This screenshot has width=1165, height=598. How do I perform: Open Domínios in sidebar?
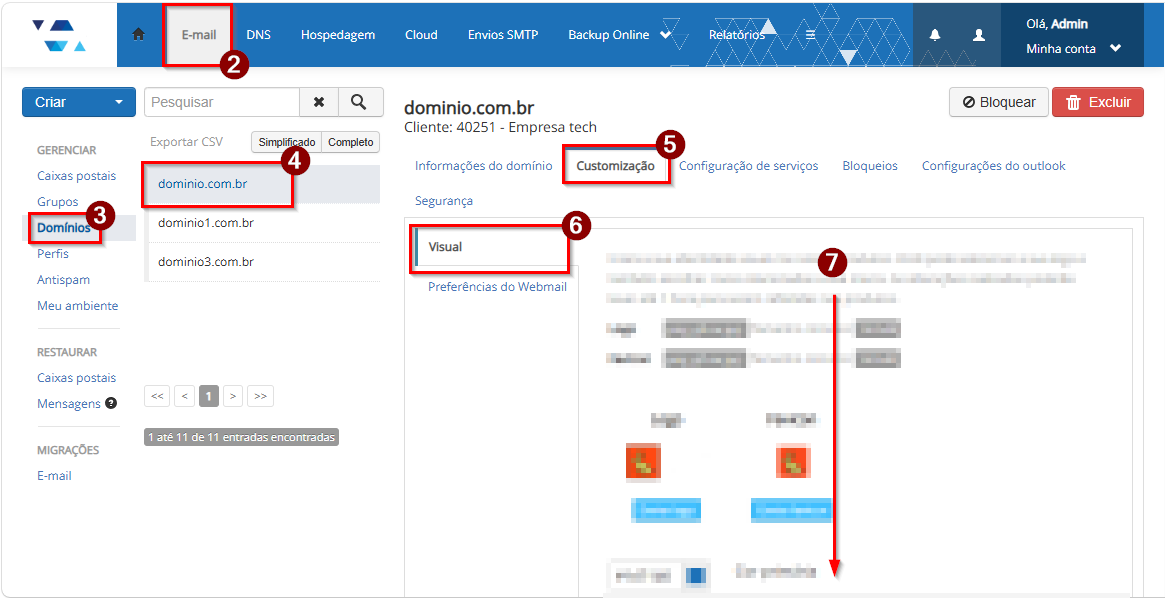64,228
